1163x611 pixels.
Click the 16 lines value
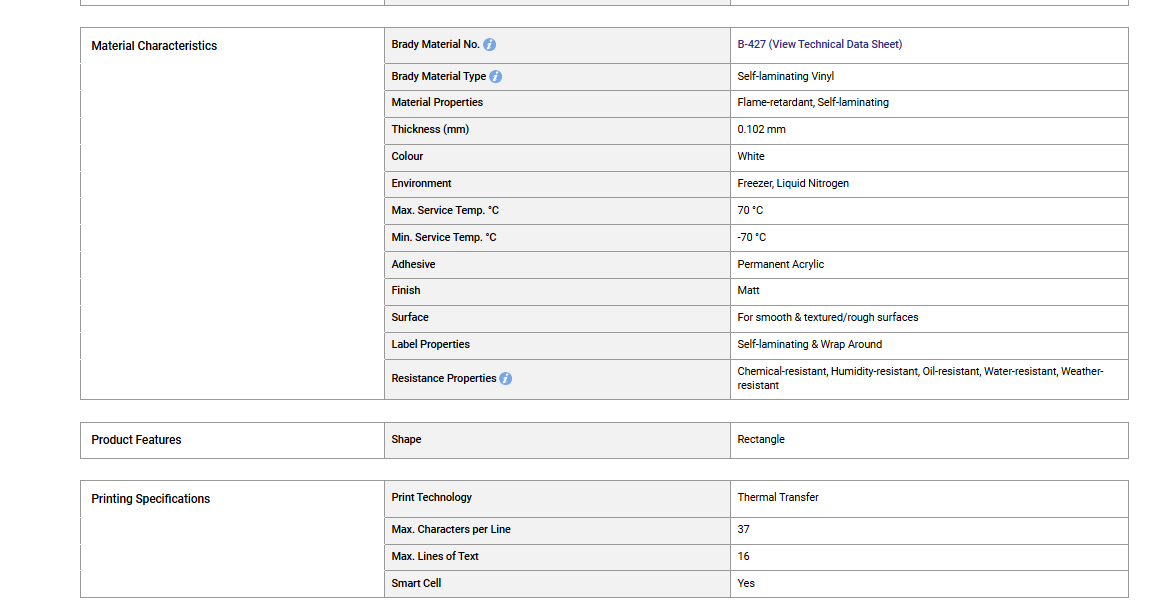743,556
